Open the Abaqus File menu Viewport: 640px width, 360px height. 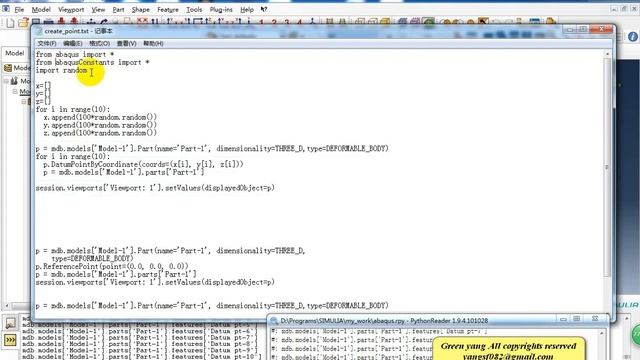pos(19,9)
